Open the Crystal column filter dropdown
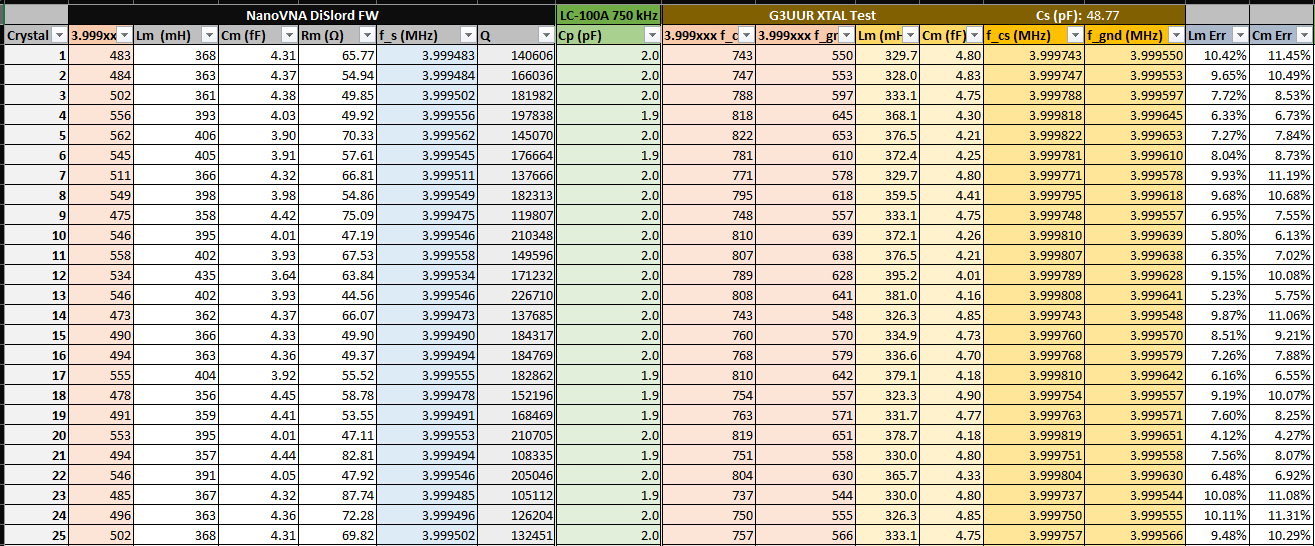The height and width of the screenshot is (546, 1315). click(59, 36)
